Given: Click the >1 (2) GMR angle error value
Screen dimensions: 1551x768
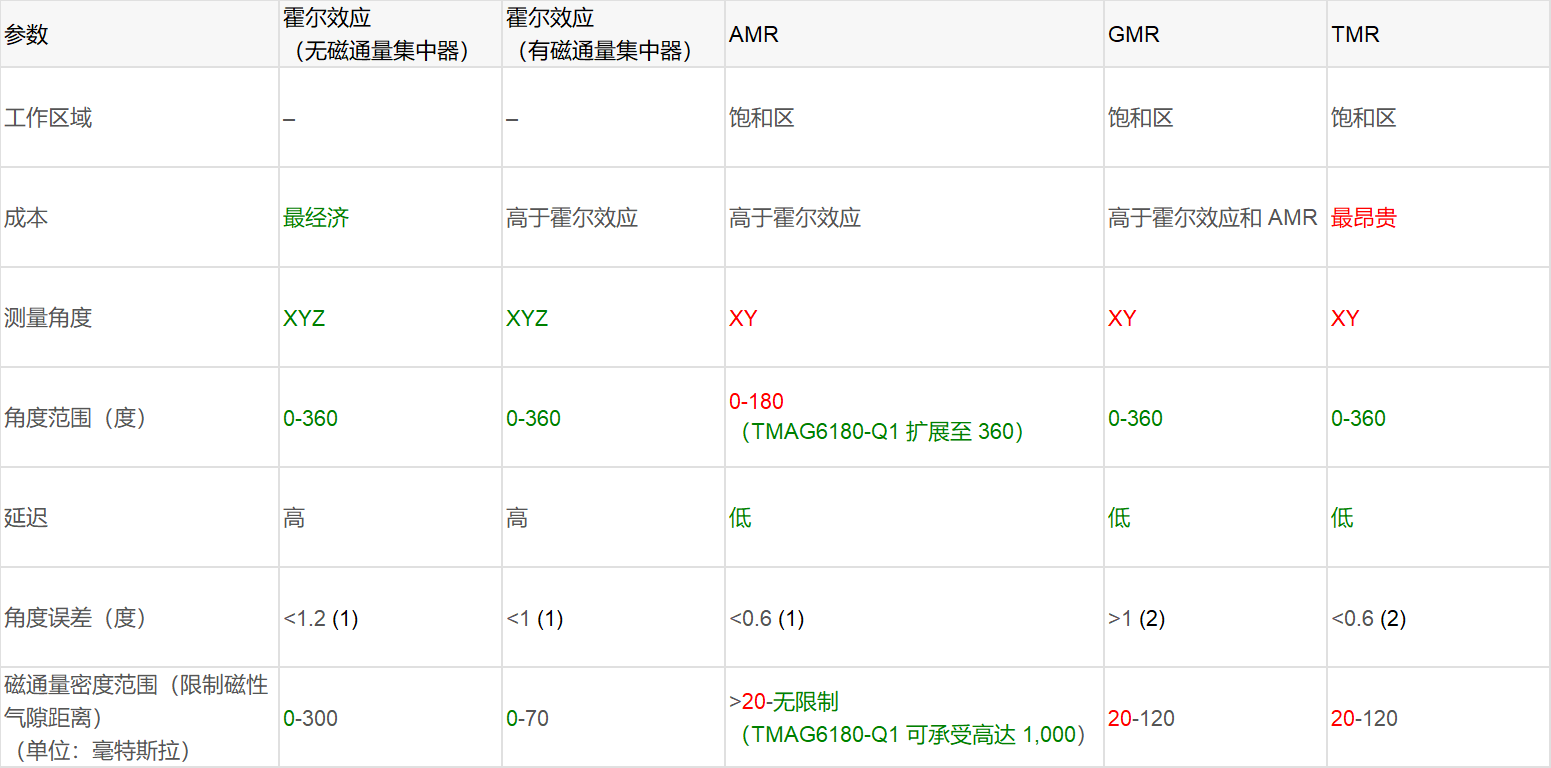Looking at the screenshot, I should tap(1136, 619).
